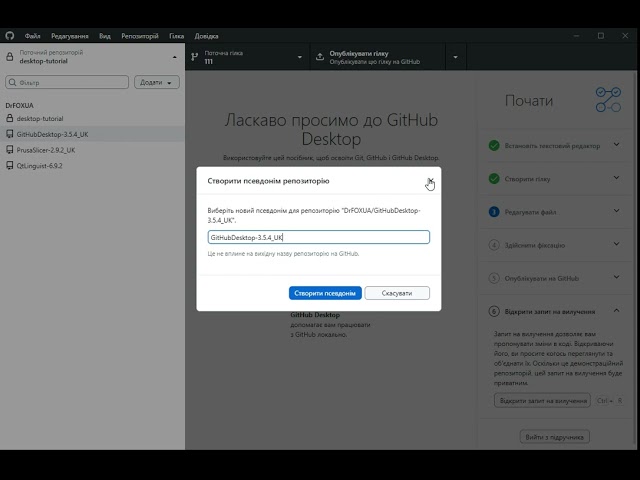
Task: Click green checkmark icon for Встановіть текстовий редактор
Action: click(494, 145)
